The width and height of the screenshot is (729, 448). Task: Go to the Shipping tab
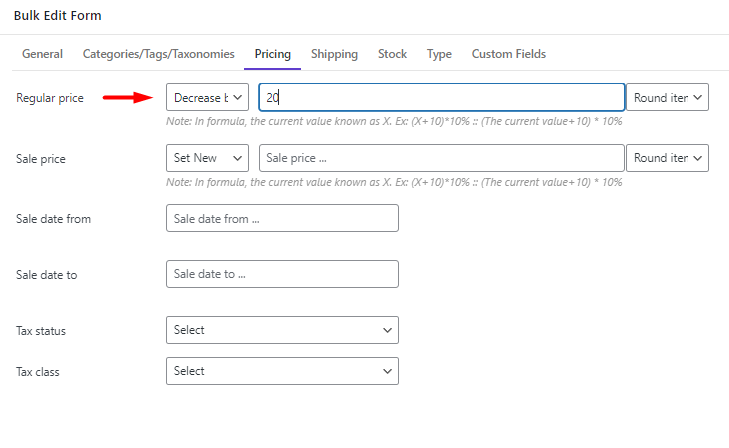click(334, 54)
